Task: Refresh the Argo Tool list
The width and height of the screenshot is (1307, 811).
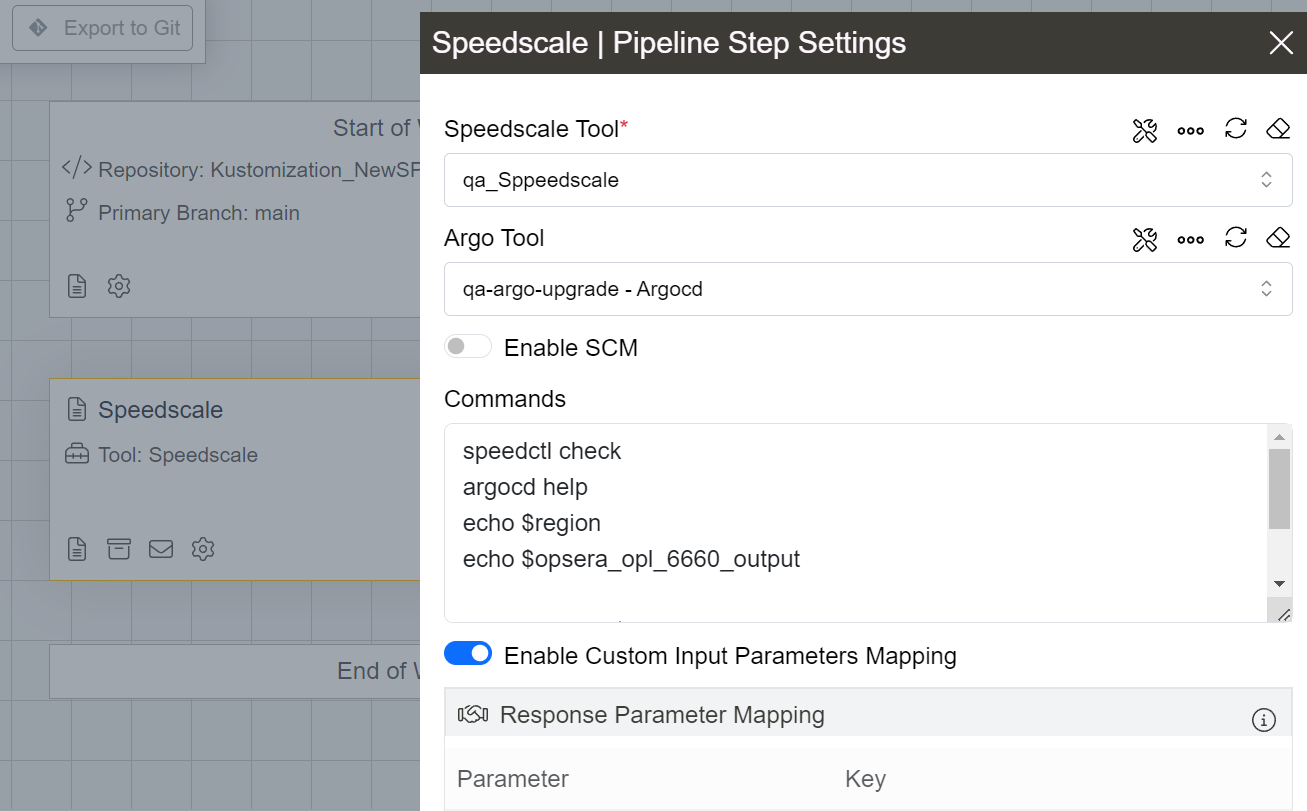Action: 1236,238
